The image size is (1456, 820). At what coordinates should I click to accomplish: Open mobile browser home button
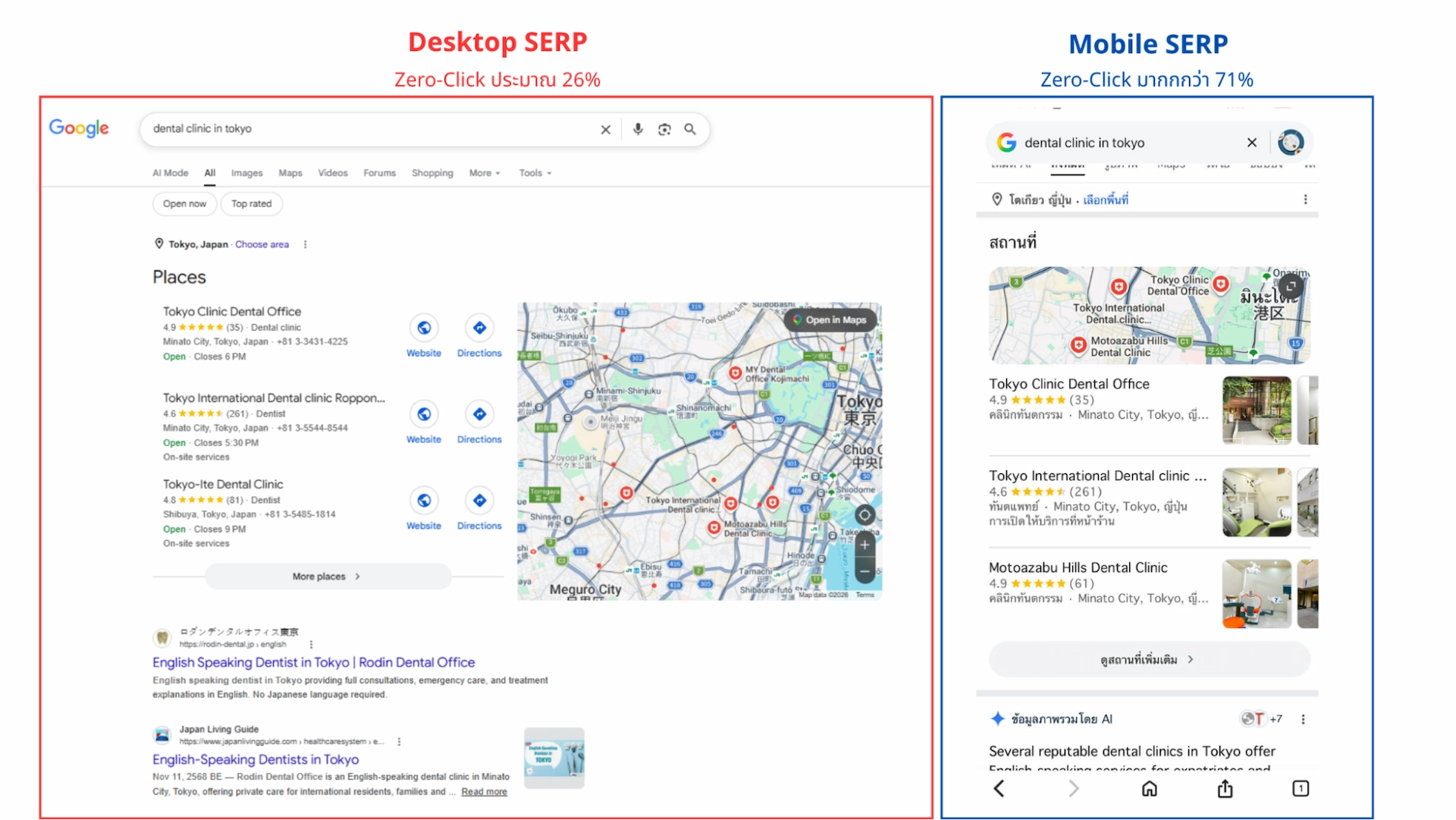point(1150,789)
